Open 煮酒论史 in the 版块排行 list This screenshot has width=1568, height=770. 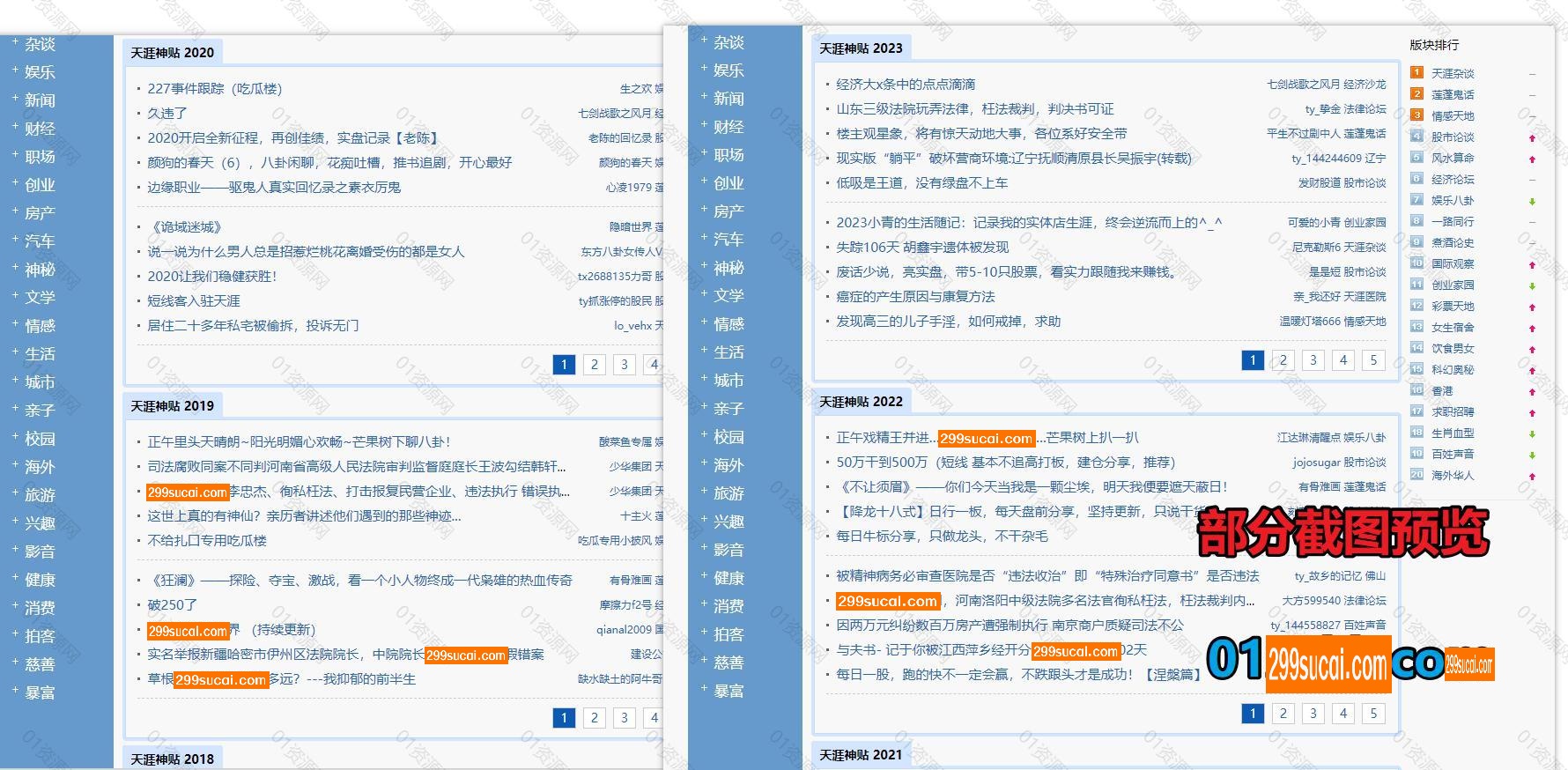click(1453, 243)
